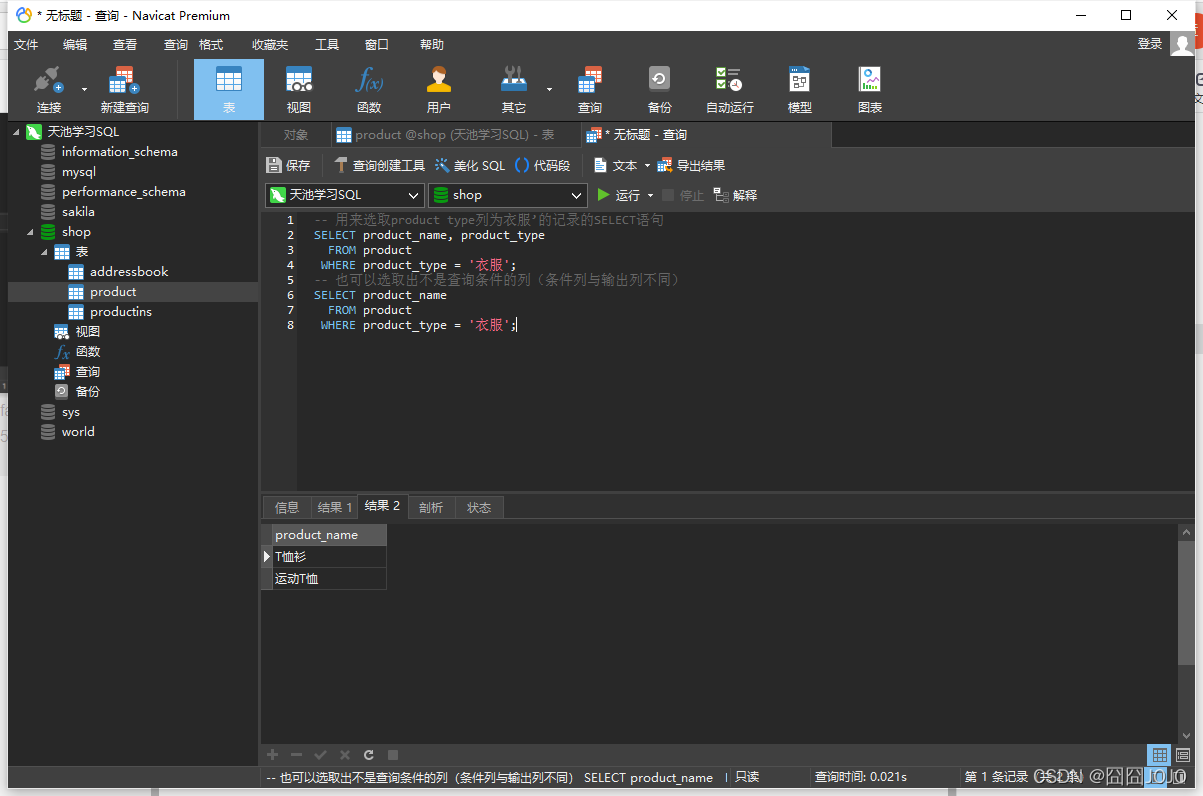The height and width of the screenshot is (796, 1203).
Task: Click the product_name column header
Action: click(329, 535)
